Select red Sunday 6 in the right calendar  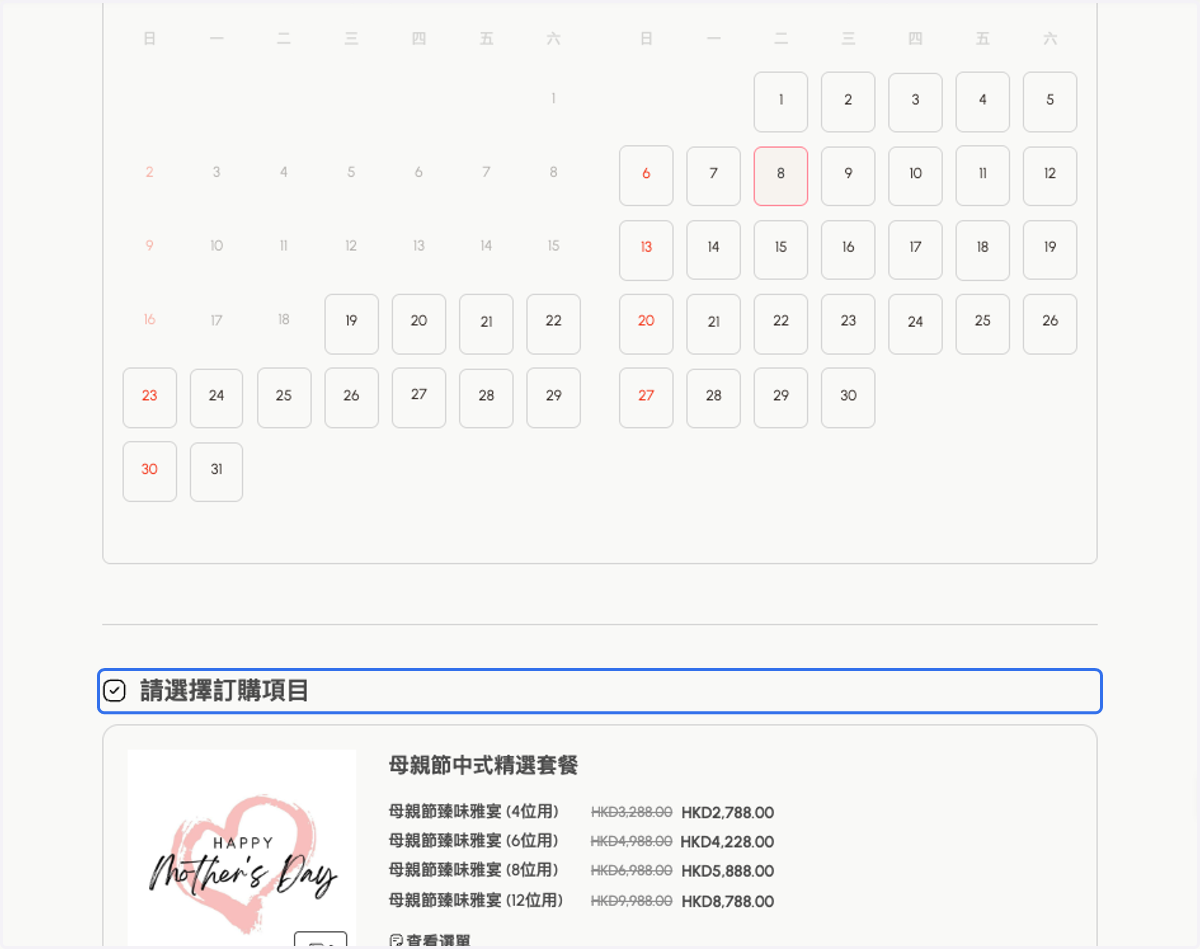coord(646,176)
